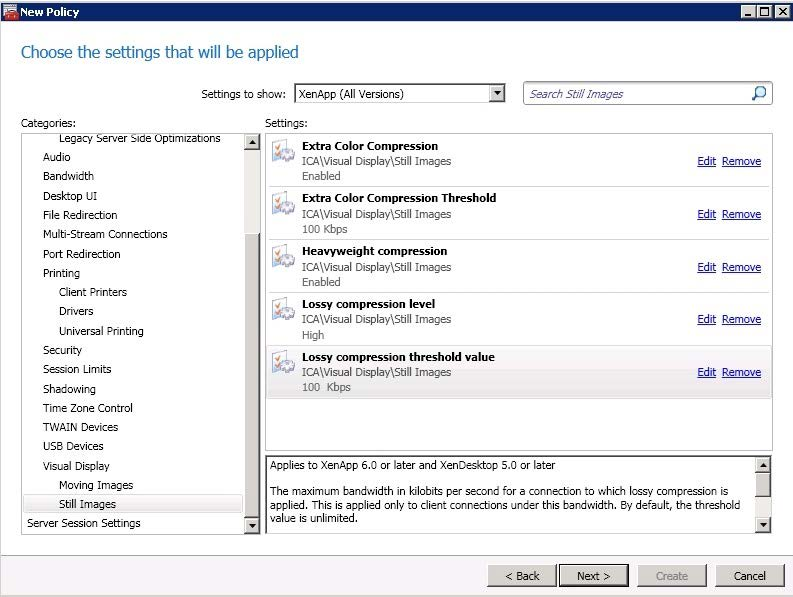The width and height of the screenshot is (793, 597).
Task: Remove Lossy compression threshold value
Action: tap(741, 372)
